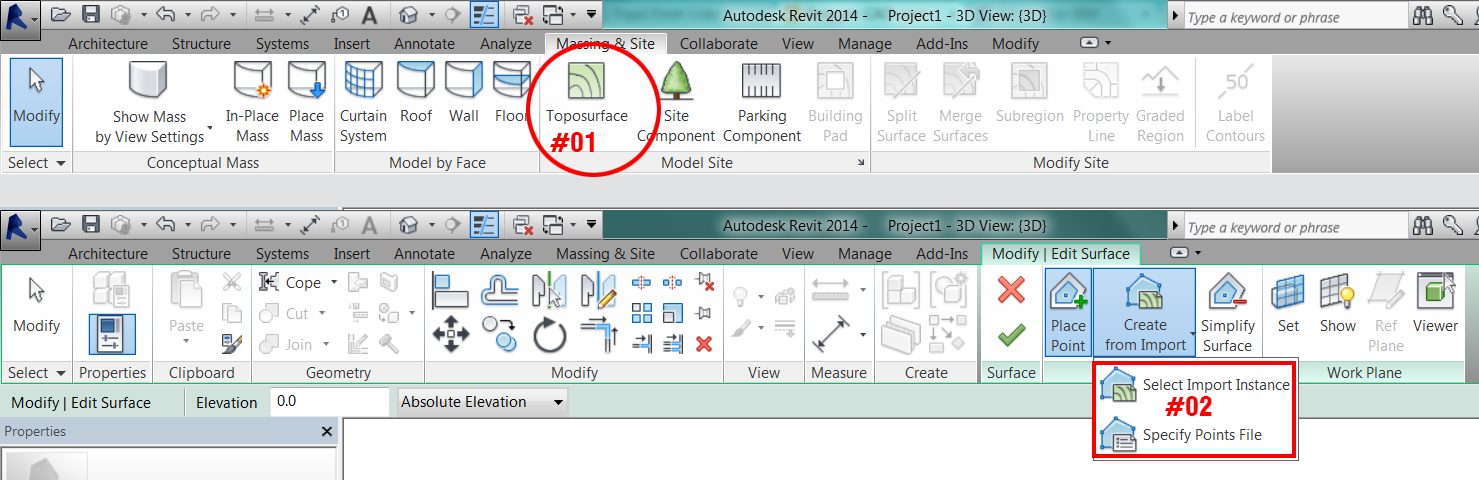The width and height of the screenshot is (1479, 480).
Task: Close the Properties palette
Action: (326, 432)
